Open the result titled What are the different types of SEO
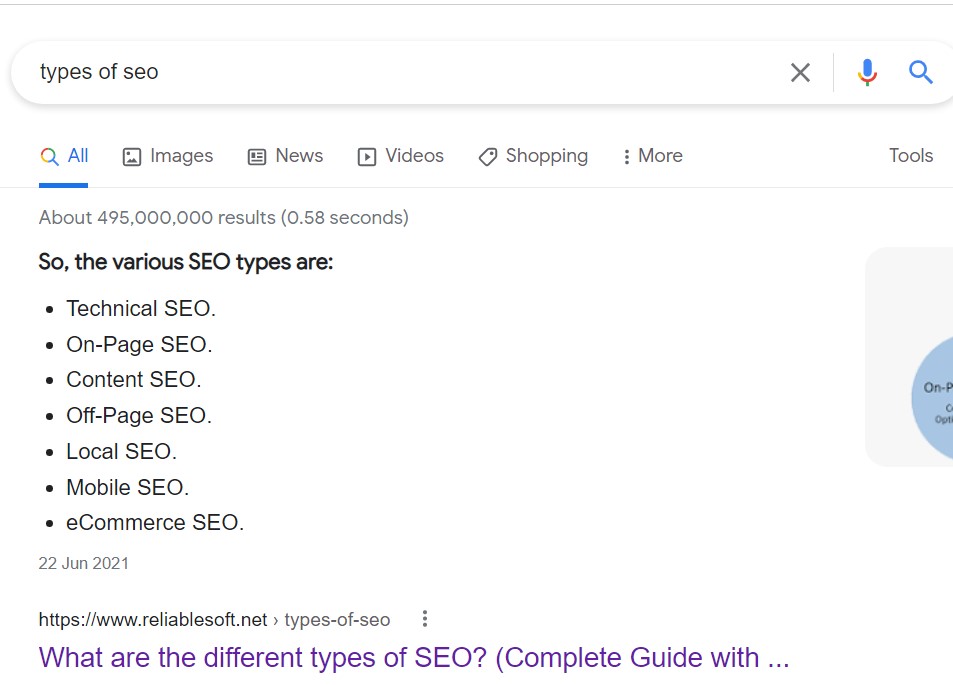 click(413, 657)
